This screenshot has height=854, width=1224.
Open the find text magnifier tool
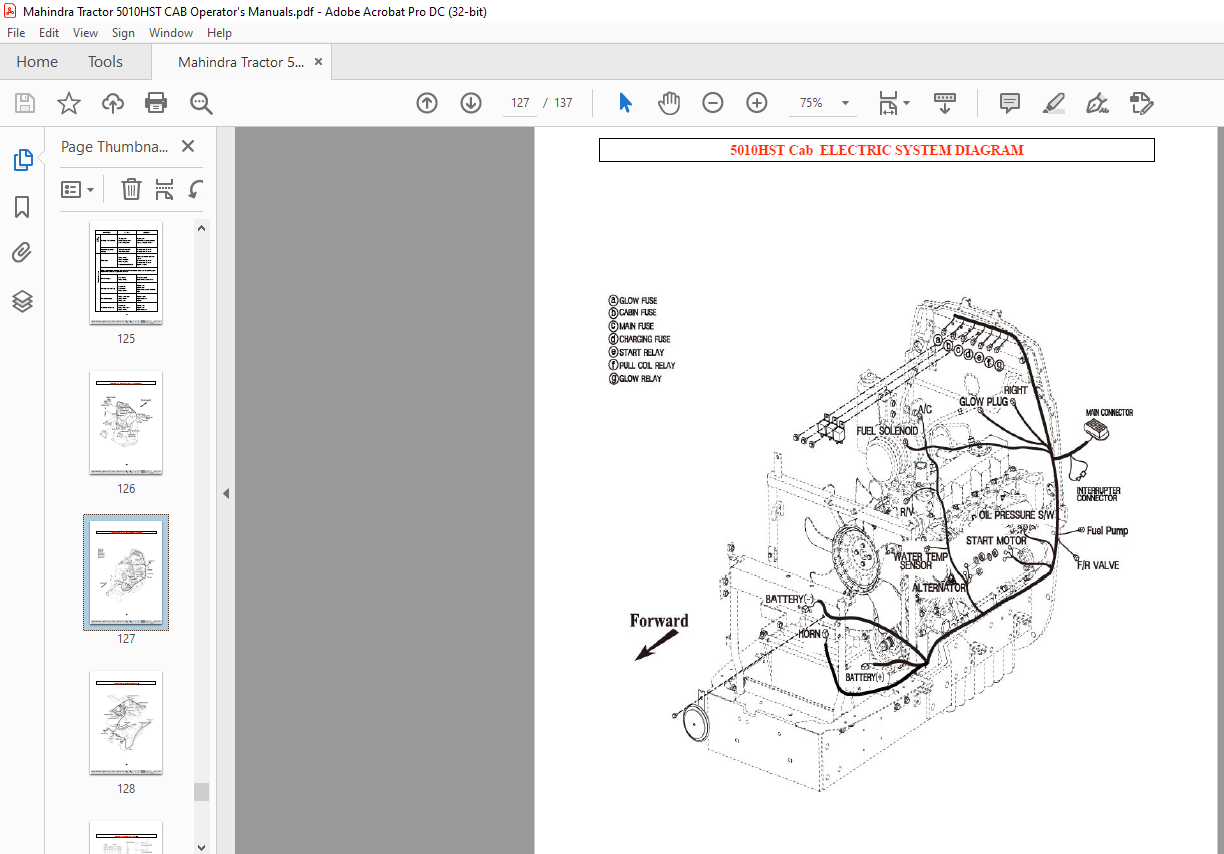tap(201, 103)
